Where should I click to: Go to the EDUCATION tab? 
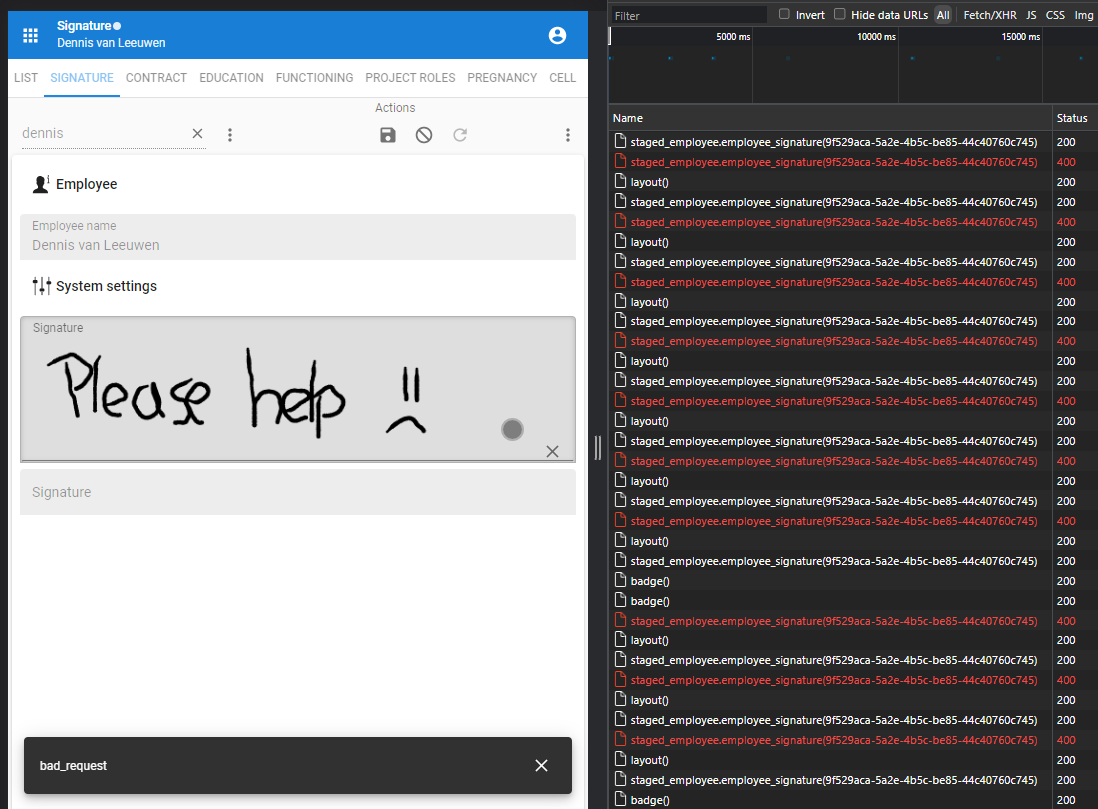pos(231,78)
